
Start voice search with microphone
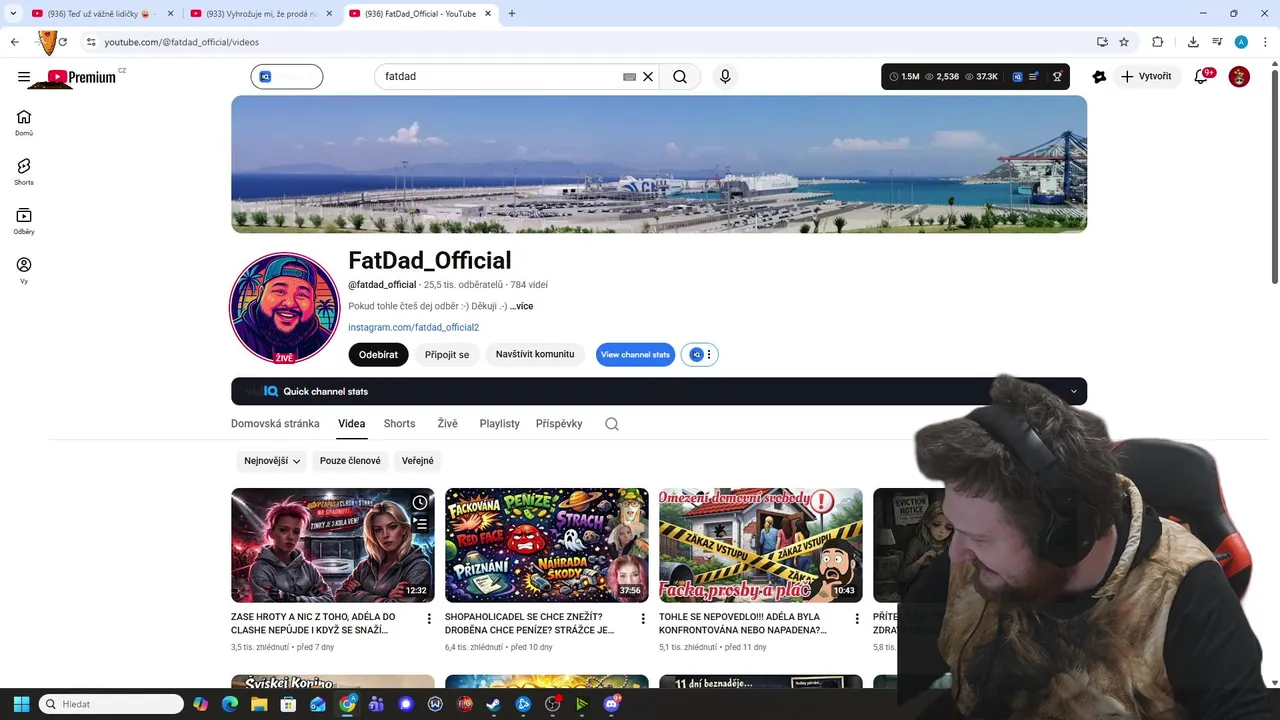point(725,77)
